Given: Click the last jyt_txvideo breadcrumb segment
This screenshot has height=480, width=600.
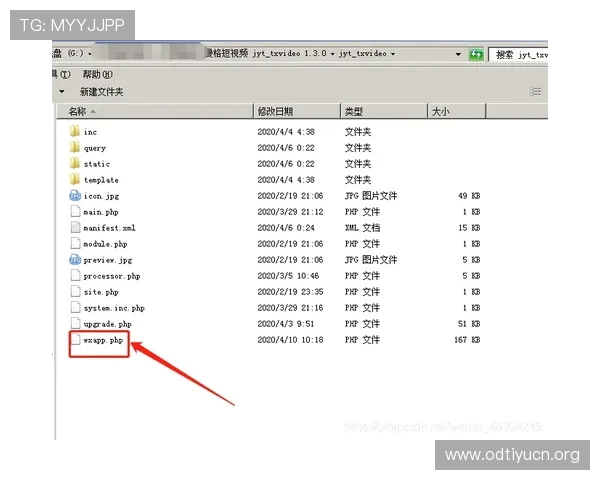Looking at the screenshot, I should coord(363,54).
